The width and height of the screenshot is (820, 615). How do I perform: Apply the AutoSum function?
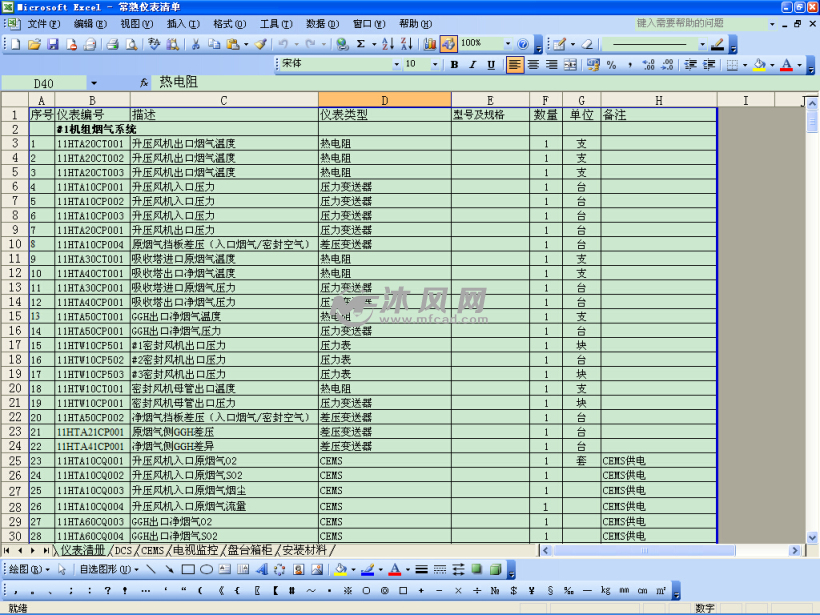click(x=363, y=44)
